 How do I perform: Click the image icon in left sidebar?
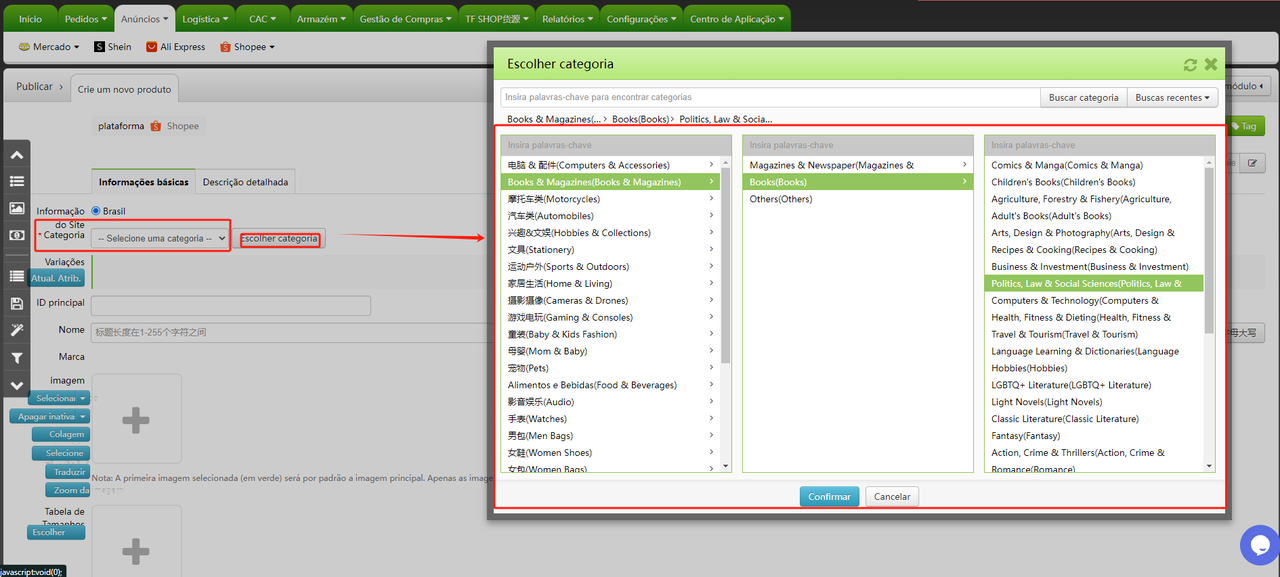[x=17, y=208]
